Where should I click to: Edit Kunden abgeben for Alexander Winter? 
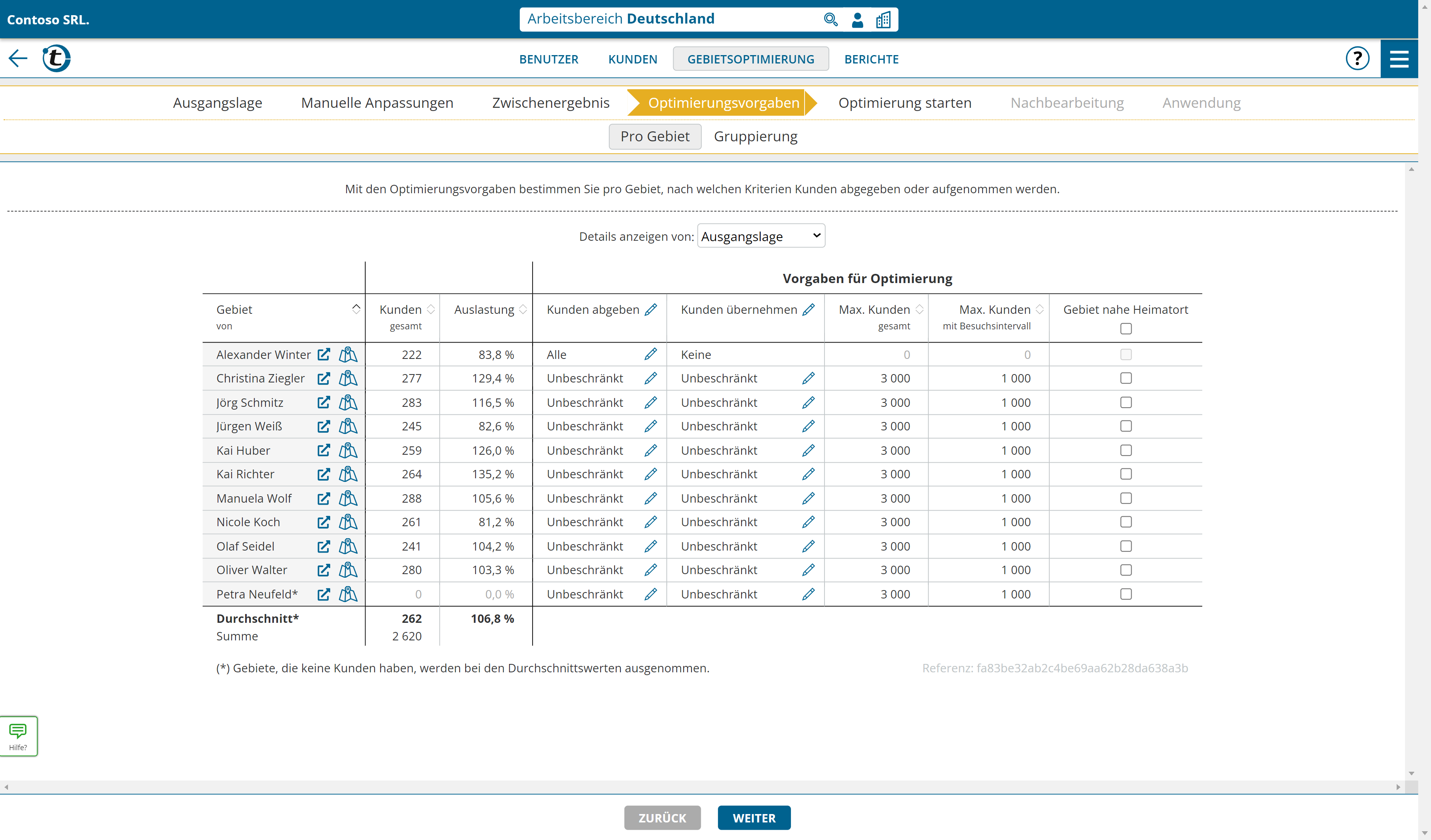point(651,355)
